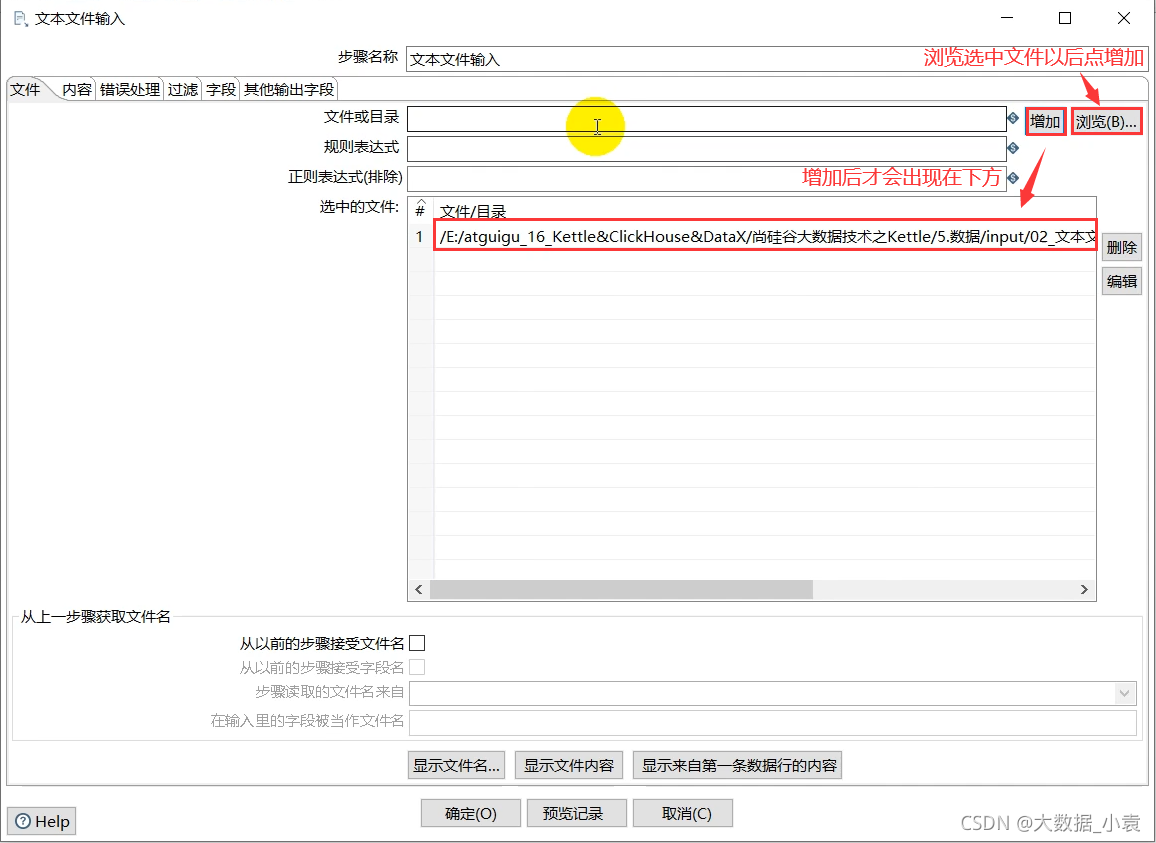Enable 从以前的步骤接受文件名 checkbox
This screenshot has width=1156, height=843.
[x=417, y=643]
